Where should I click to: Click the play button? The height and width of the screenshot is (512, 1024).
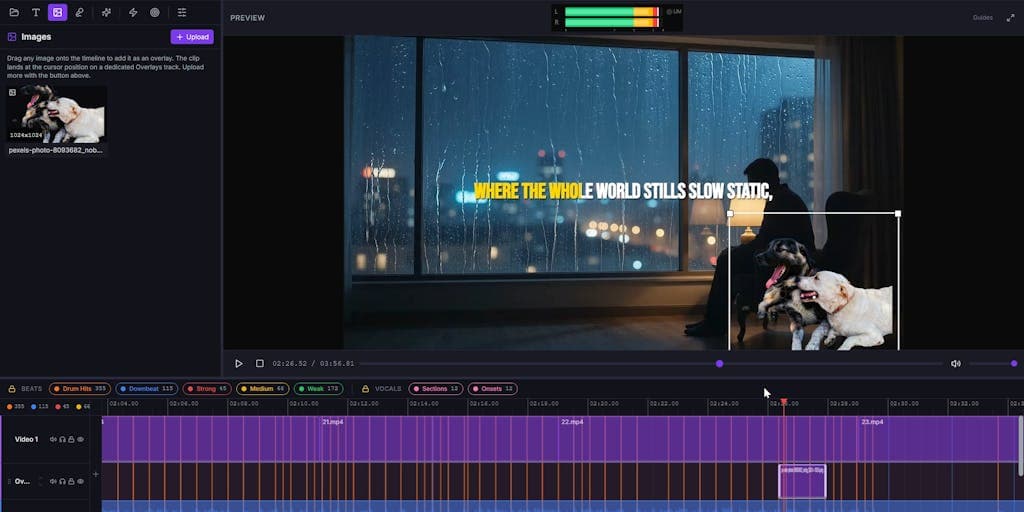point(238,364)
